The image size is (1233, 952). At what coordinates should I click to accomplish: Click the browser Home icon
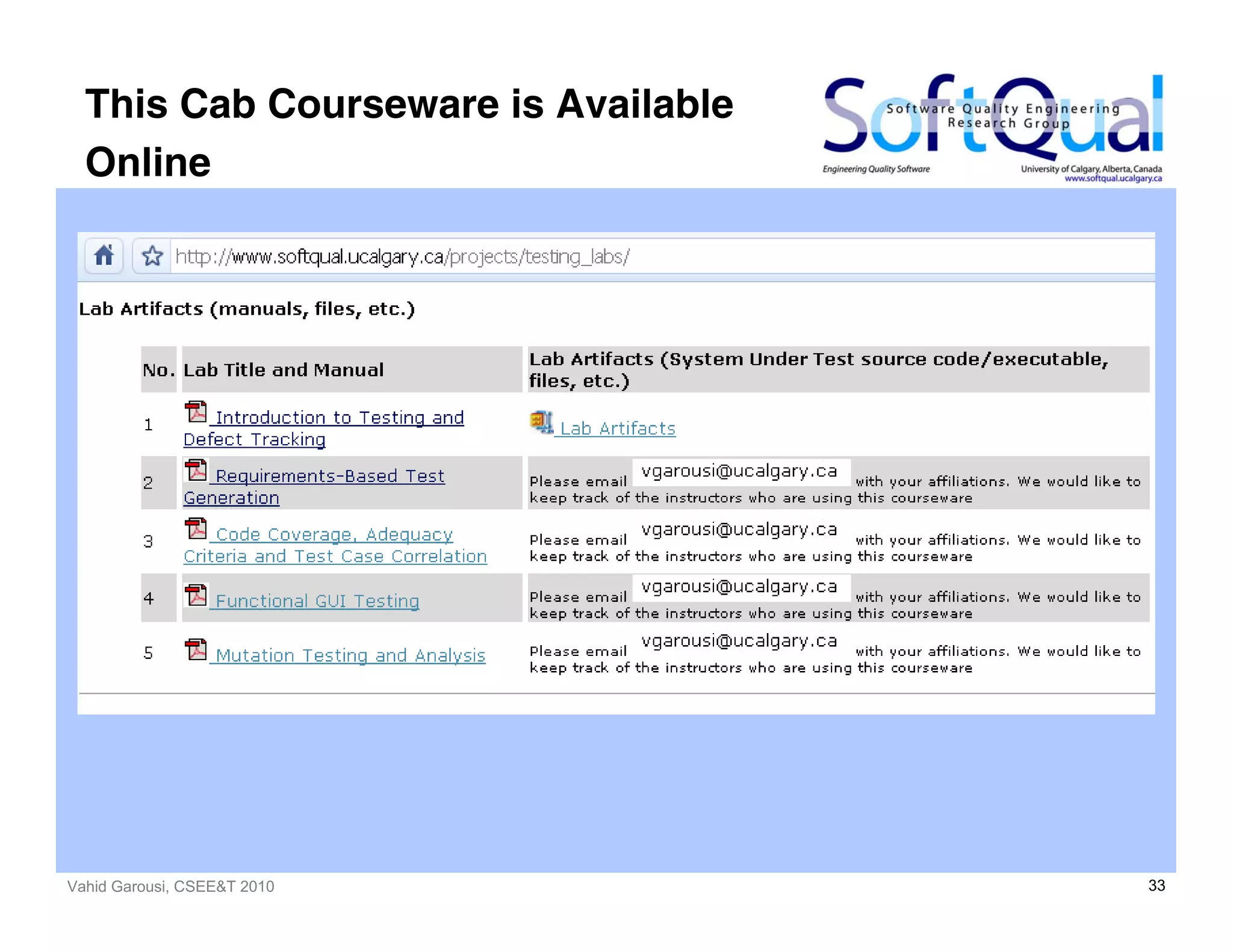[104, 256]
